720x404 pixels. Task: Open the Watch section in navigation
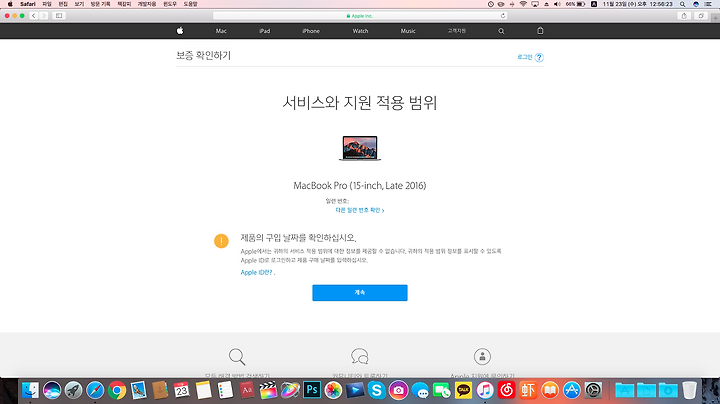360,31
